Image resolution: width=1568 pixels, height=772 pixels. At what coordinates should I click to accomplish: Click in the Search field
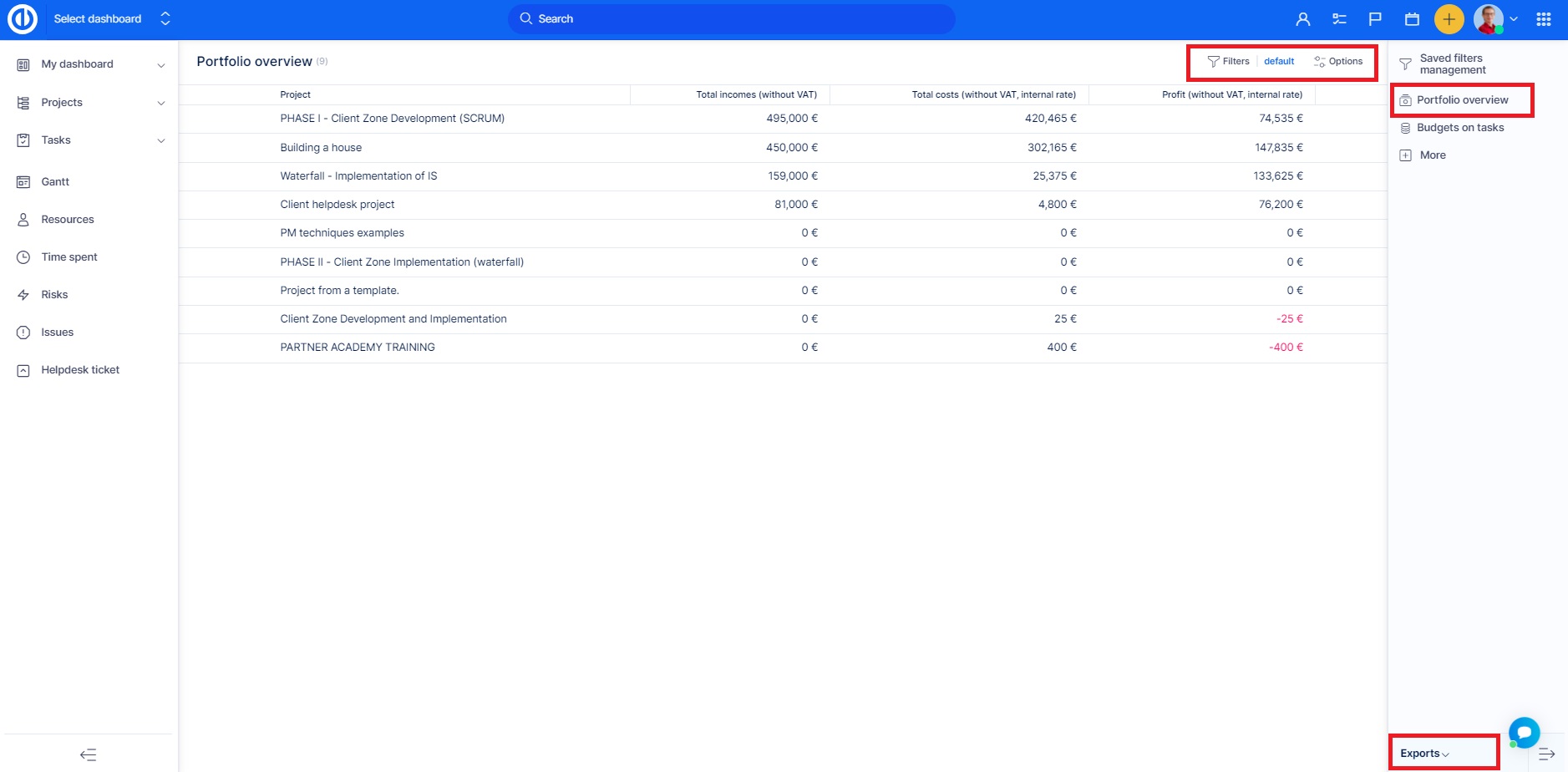[x=731, y=19]
